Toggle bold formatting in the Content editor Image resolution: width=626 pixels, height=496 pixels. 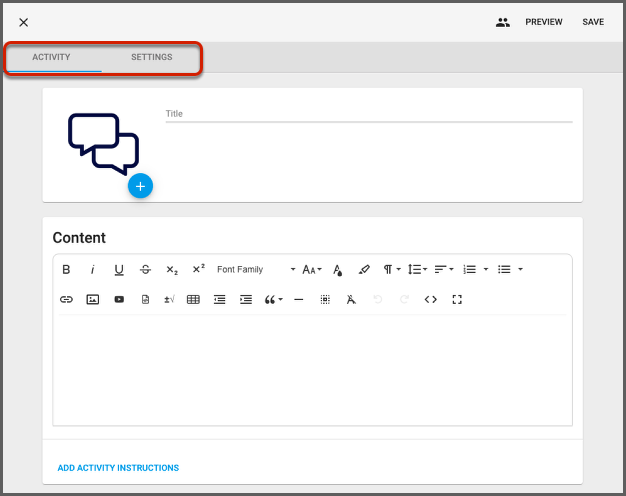(66, 269)
